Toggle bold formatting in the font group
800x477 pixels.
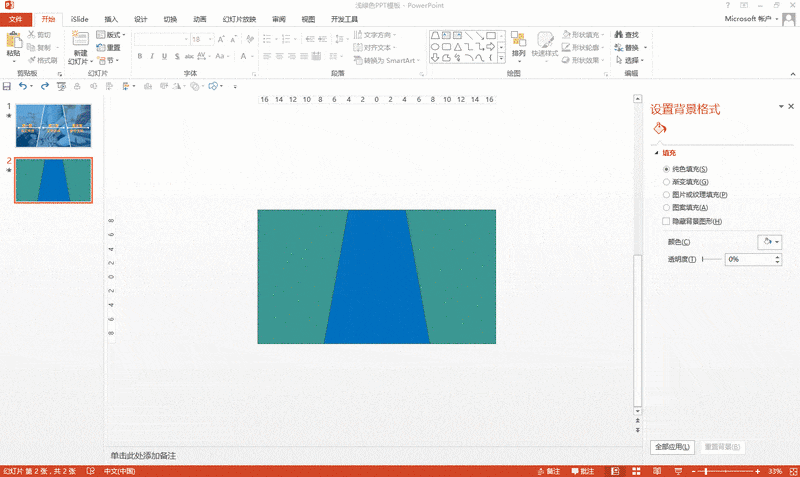click(x=138, y=57)
